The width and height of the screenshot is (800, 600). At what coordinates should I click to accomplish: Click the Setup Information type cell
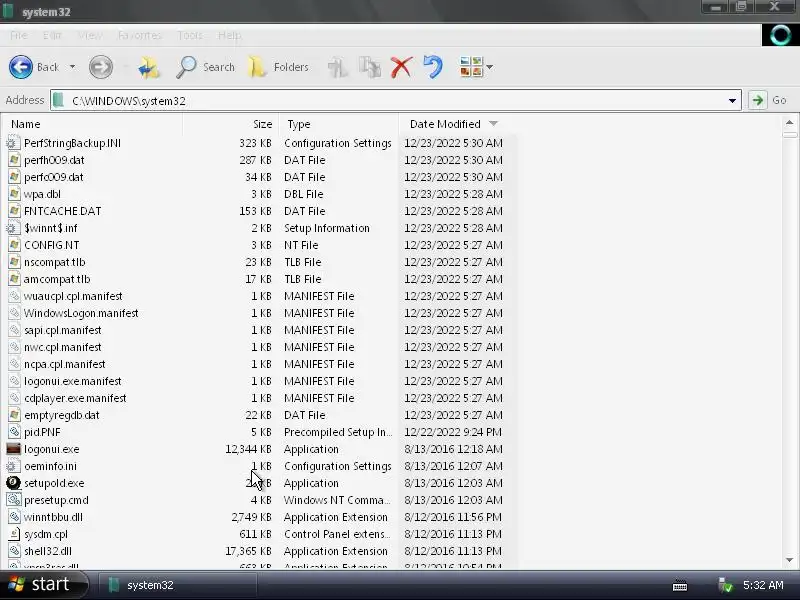point(327,228)
